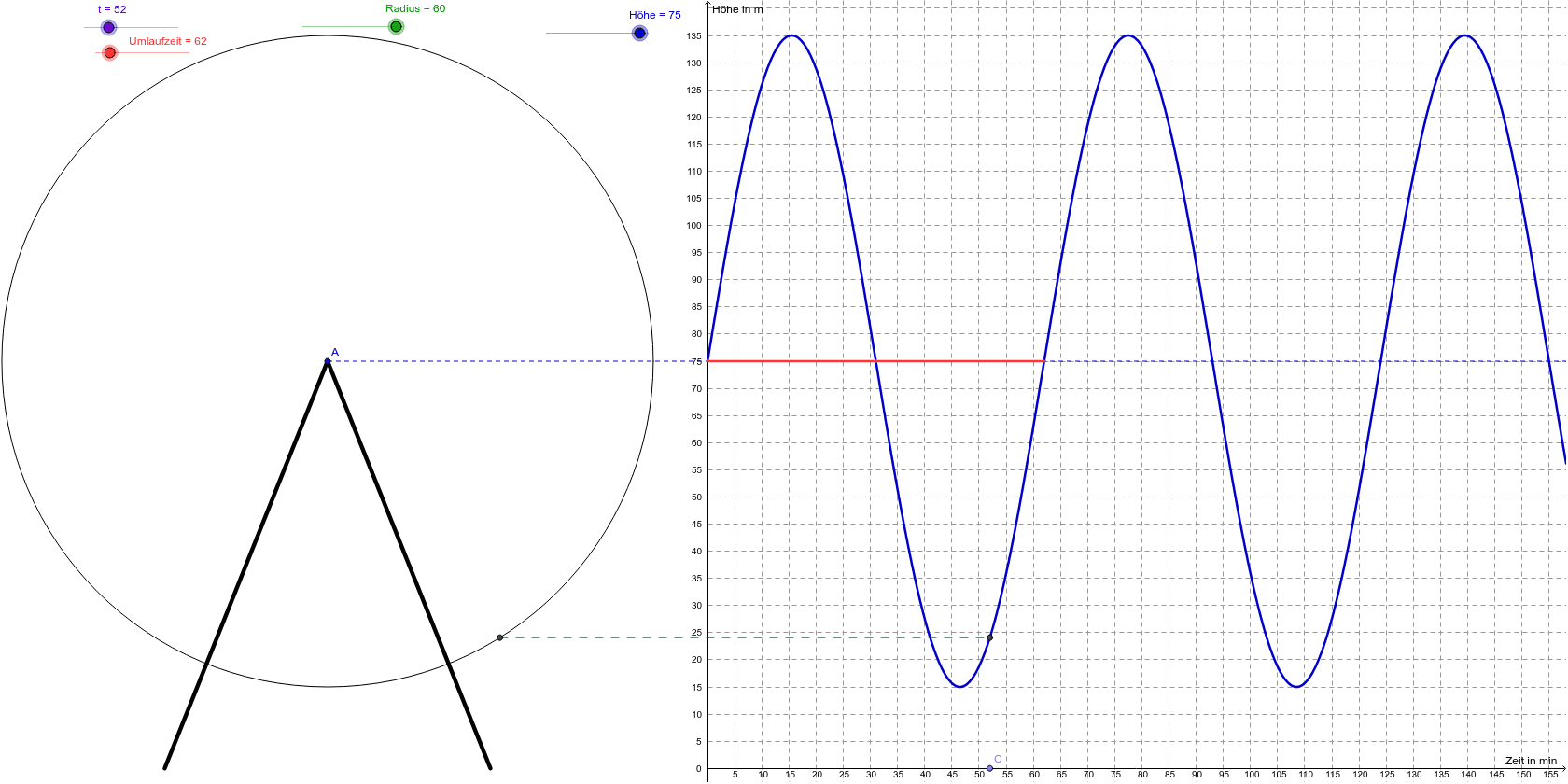Image resolution: width=1568 pixels, height=784 pixels.
Task: Click the 'Radius = 60' label
Action: click(415, 8)
